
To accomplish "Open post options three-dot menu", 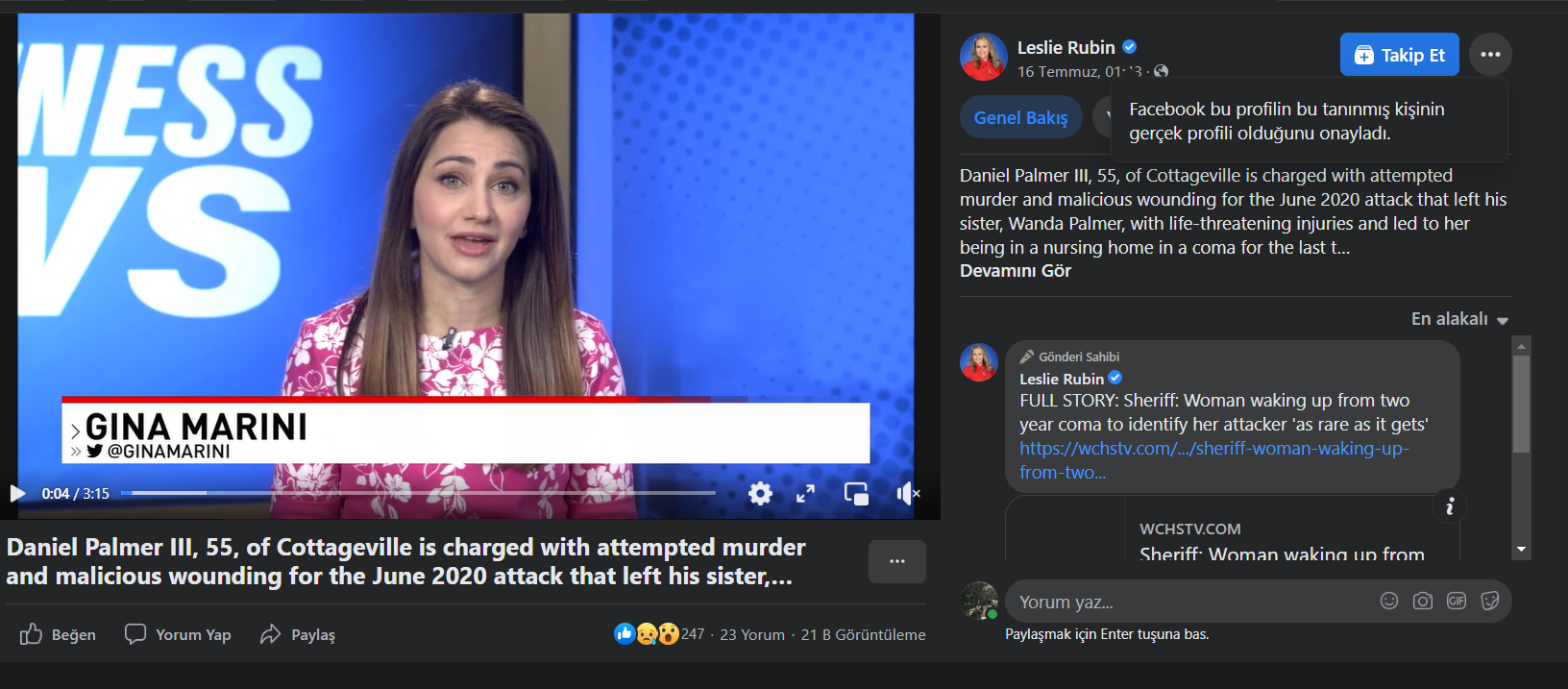I will click(x=1490, y=55).
